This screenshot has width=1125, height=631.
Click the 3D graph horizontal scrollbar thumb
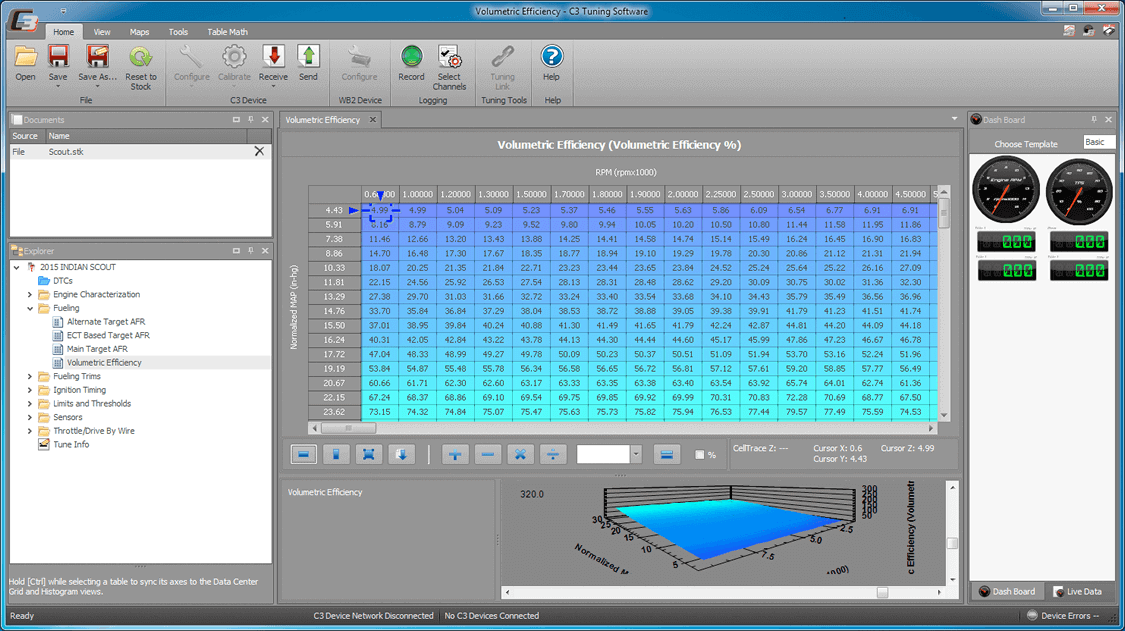(x=882, y=592)
